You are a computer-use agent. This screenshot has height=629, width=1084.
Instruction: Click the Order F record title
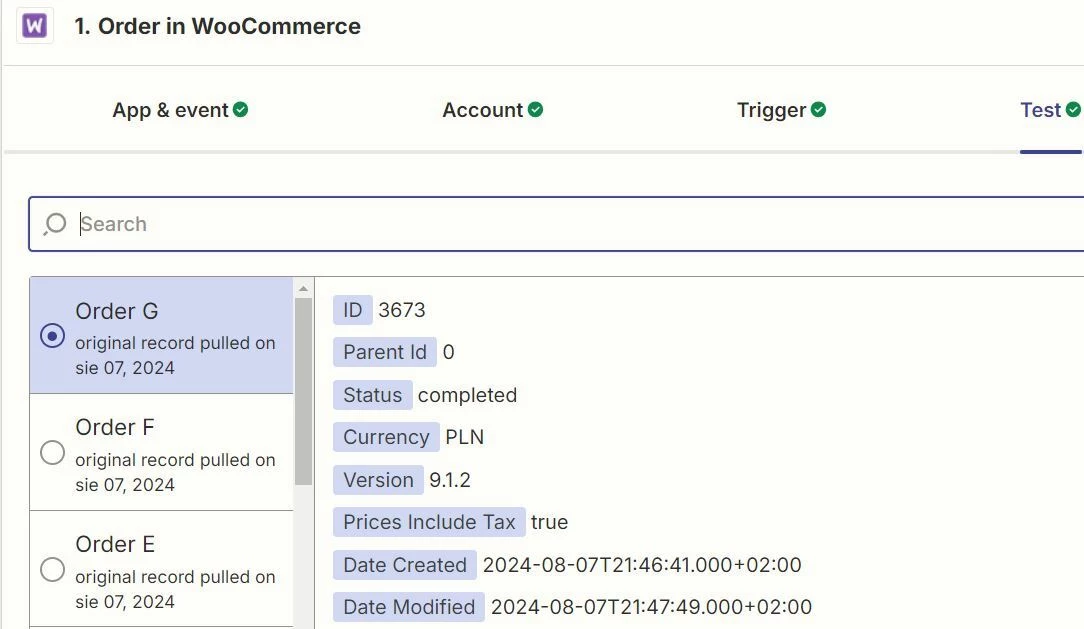115,427
